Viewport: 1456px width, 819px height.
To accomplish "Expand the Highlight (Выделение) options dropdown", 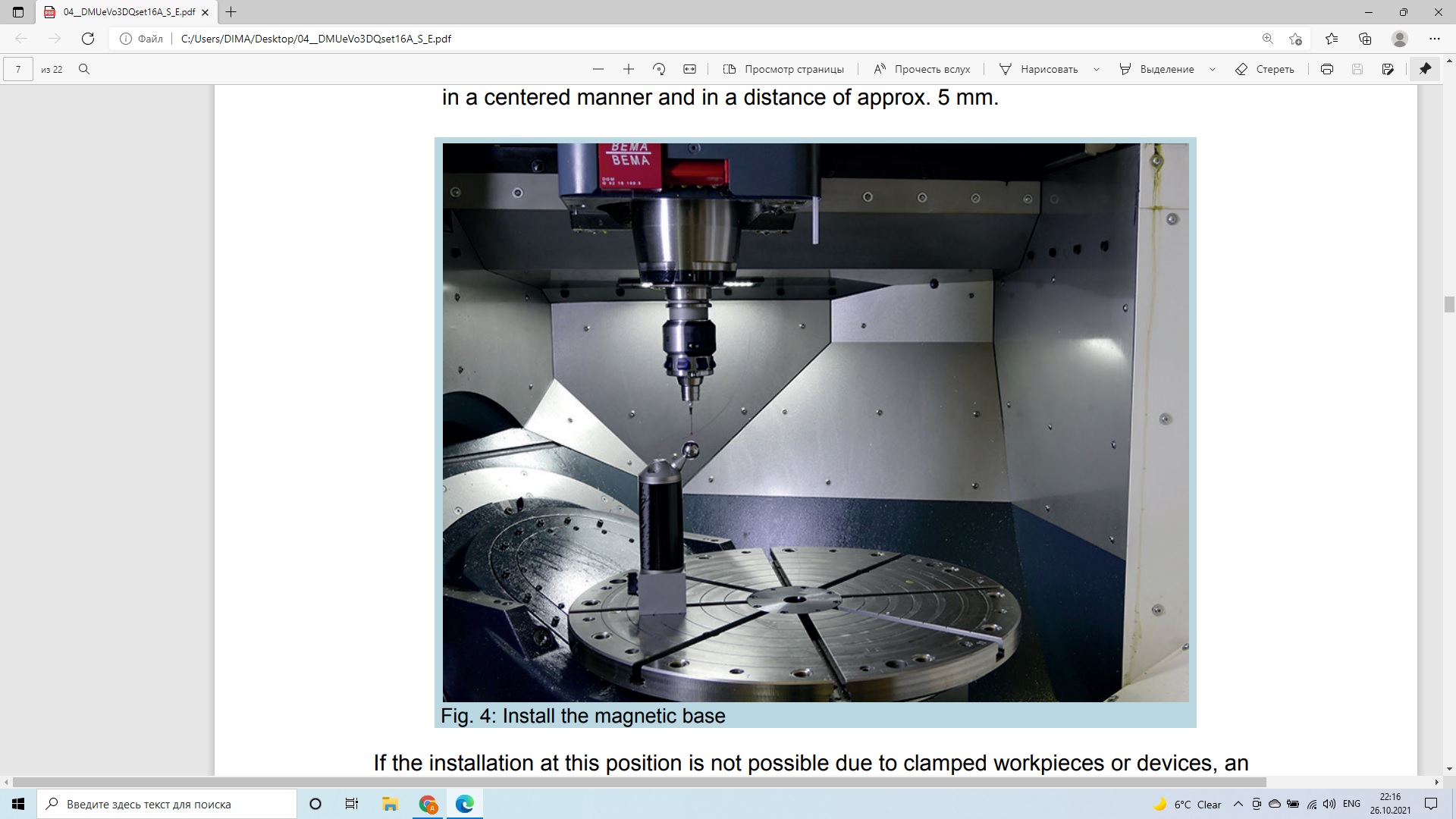I will [1212, 69].
